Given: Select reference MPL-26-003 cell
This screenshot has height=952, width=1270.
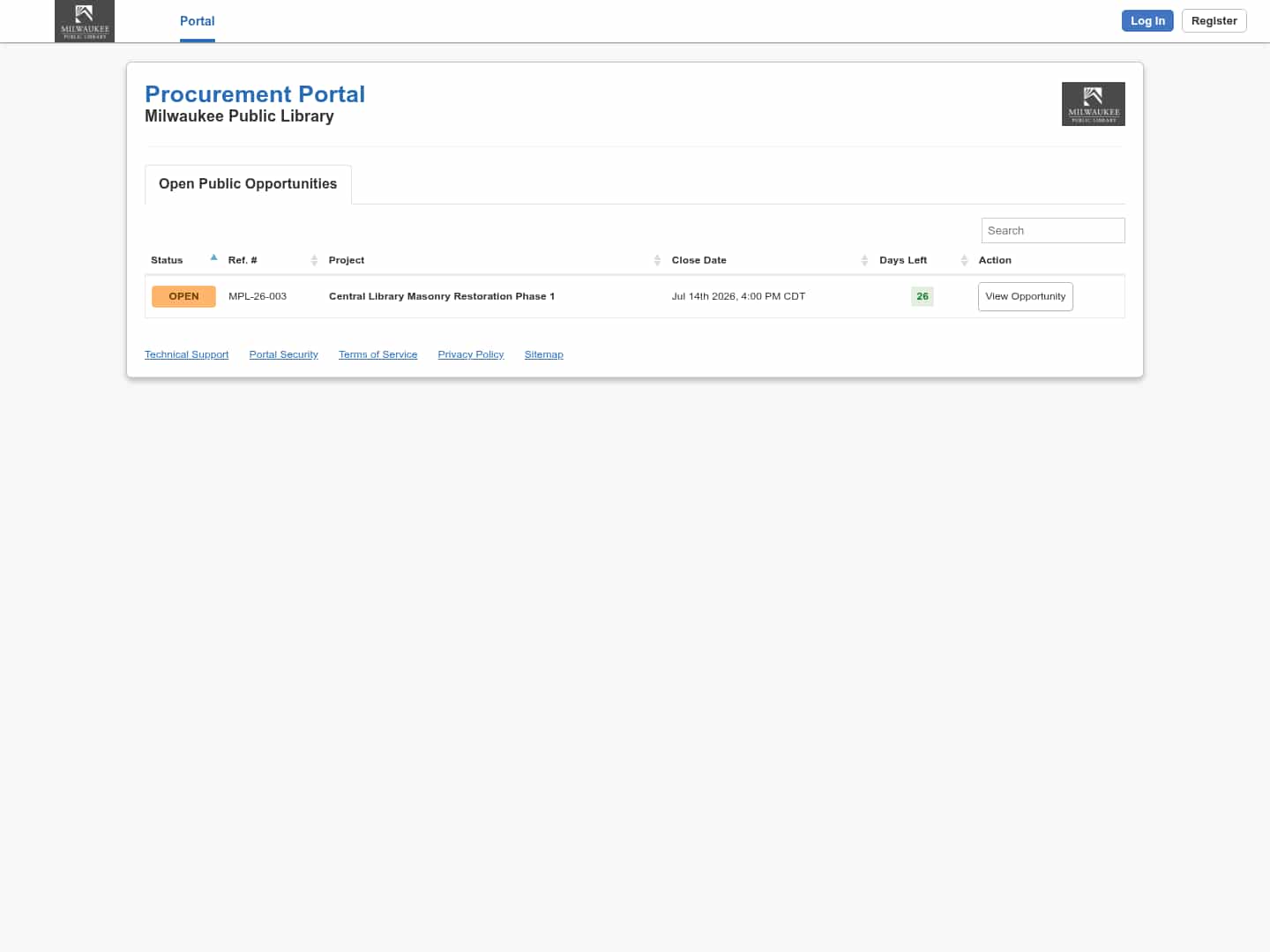Looking at the screenshot, I should coord(258,296).
